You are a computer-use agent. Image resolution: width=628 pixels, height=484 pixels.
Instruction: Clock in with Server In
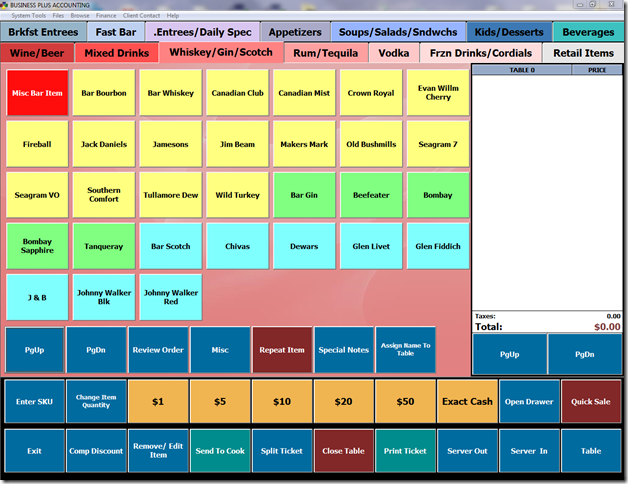[x=529, y=451]
